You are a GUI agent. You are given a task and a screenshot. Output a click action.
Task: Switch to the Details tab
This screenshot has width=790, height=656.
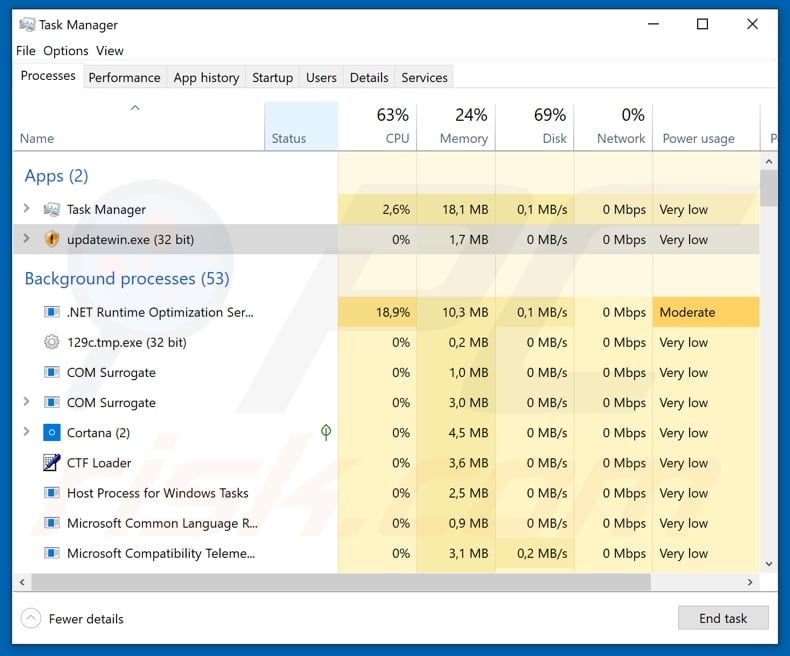[369, 77]
